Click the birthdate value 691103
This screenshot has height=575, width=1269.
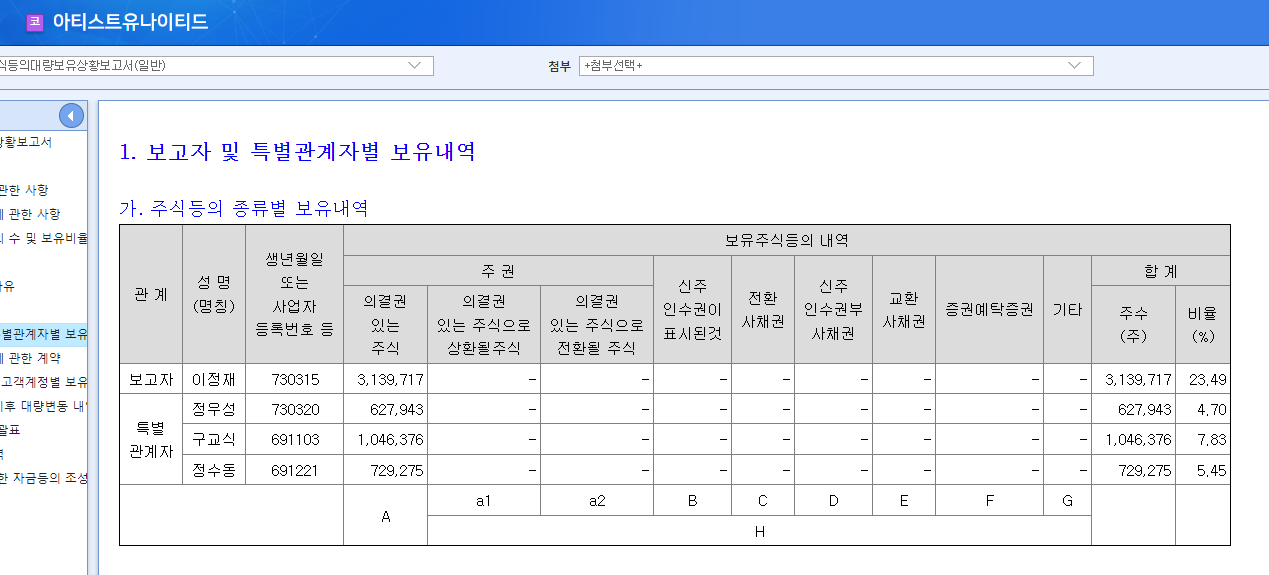294,439
